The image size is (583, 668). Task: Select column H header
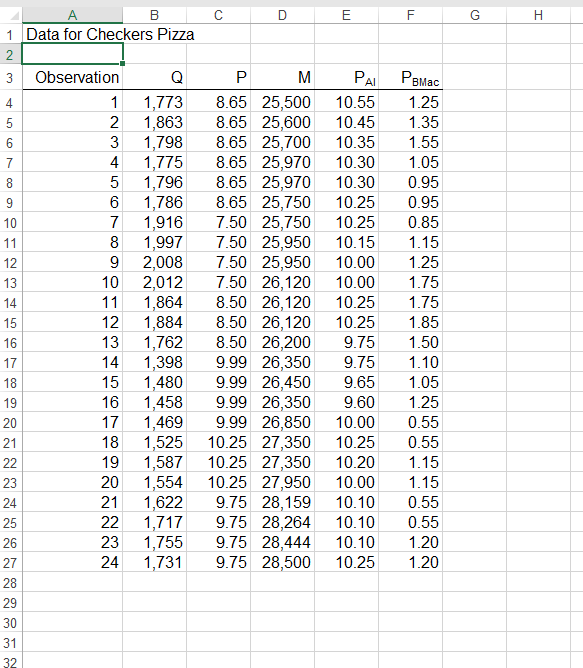(538, 15)
